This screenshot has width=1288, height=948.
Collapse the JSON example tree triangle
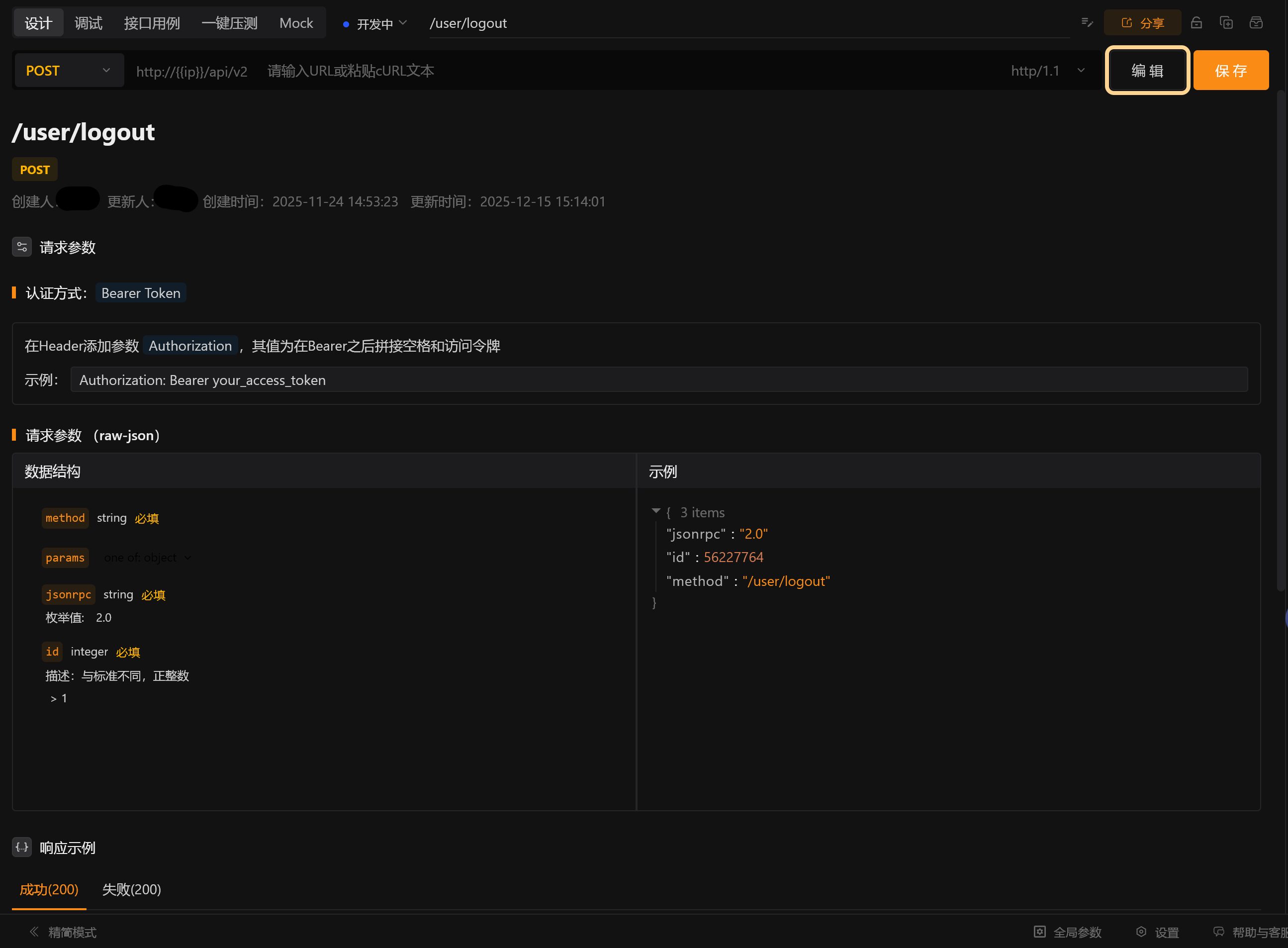coord(656,511)
